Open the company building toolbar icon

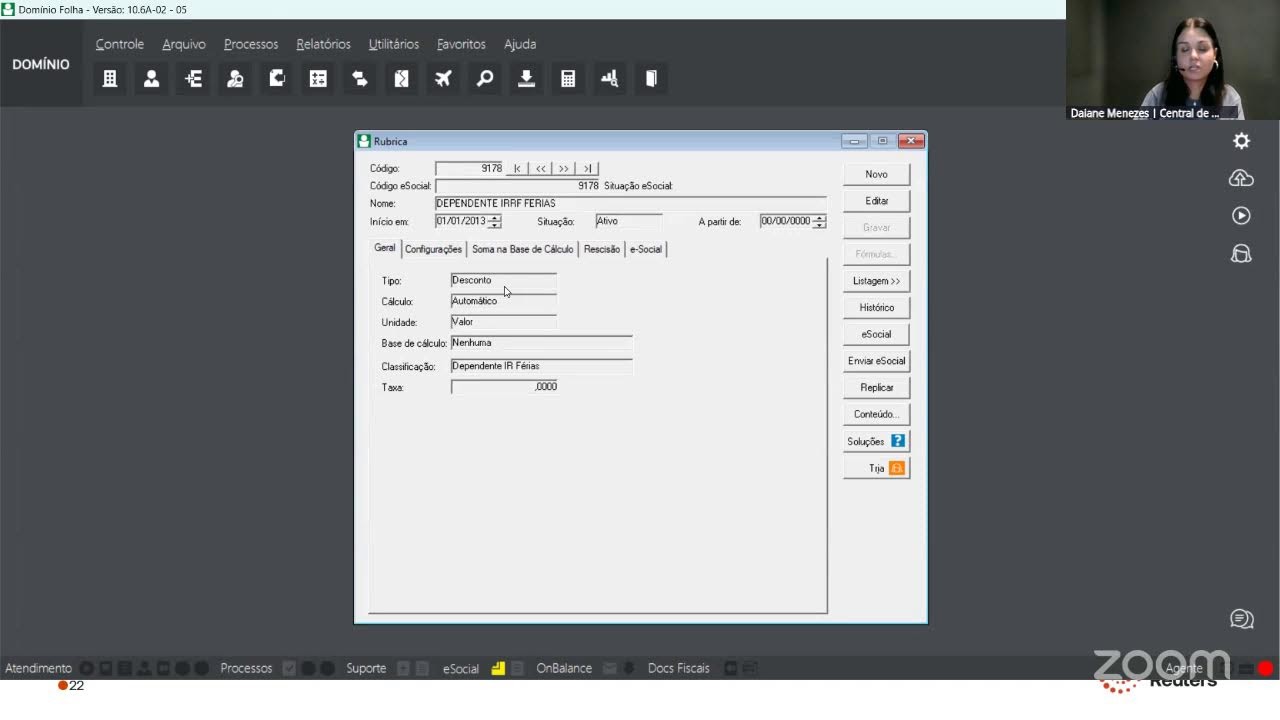click(110, 78)
